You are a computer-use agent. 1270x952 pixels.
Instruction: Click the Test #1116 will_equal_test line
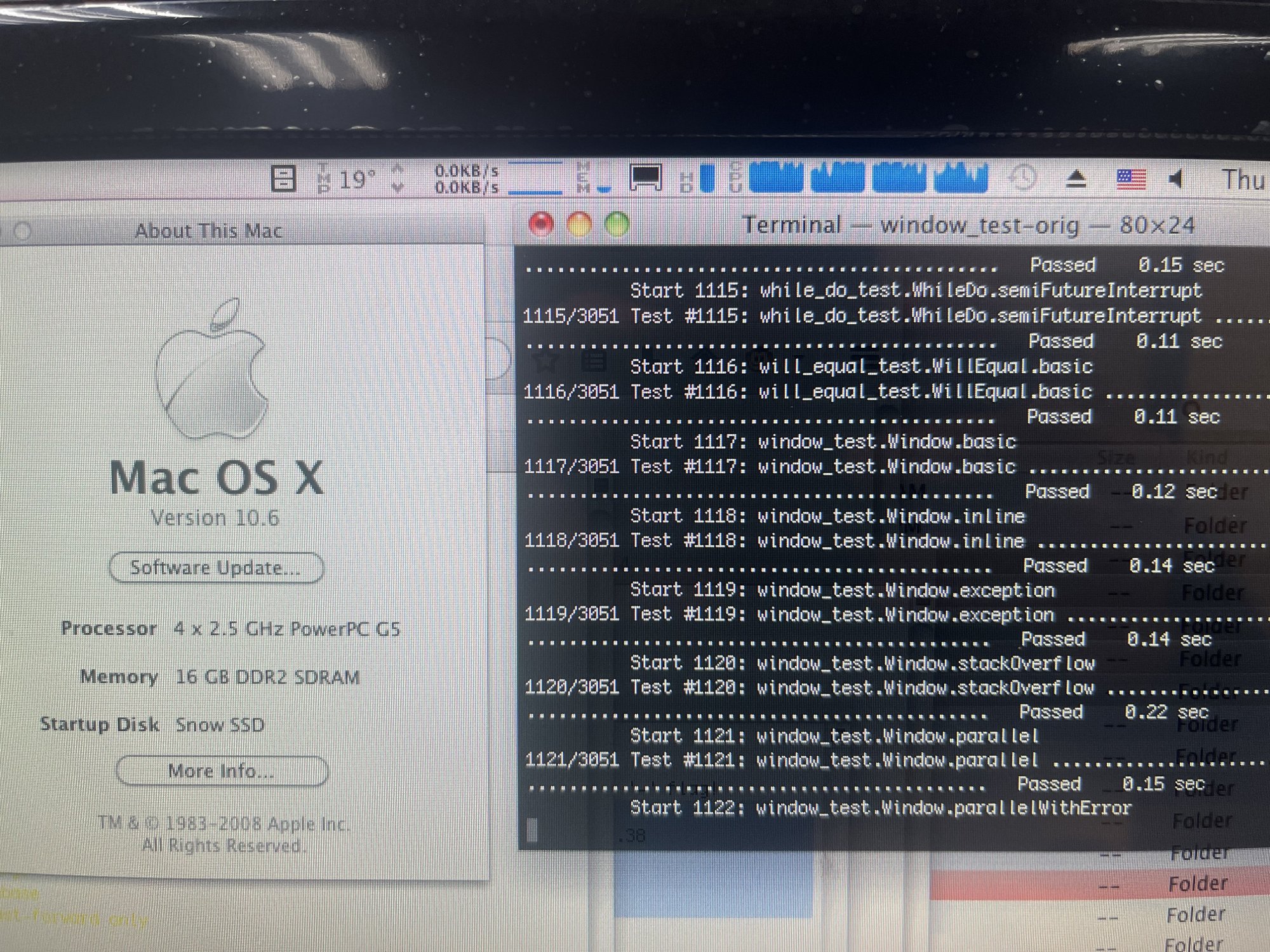(895, 392)
